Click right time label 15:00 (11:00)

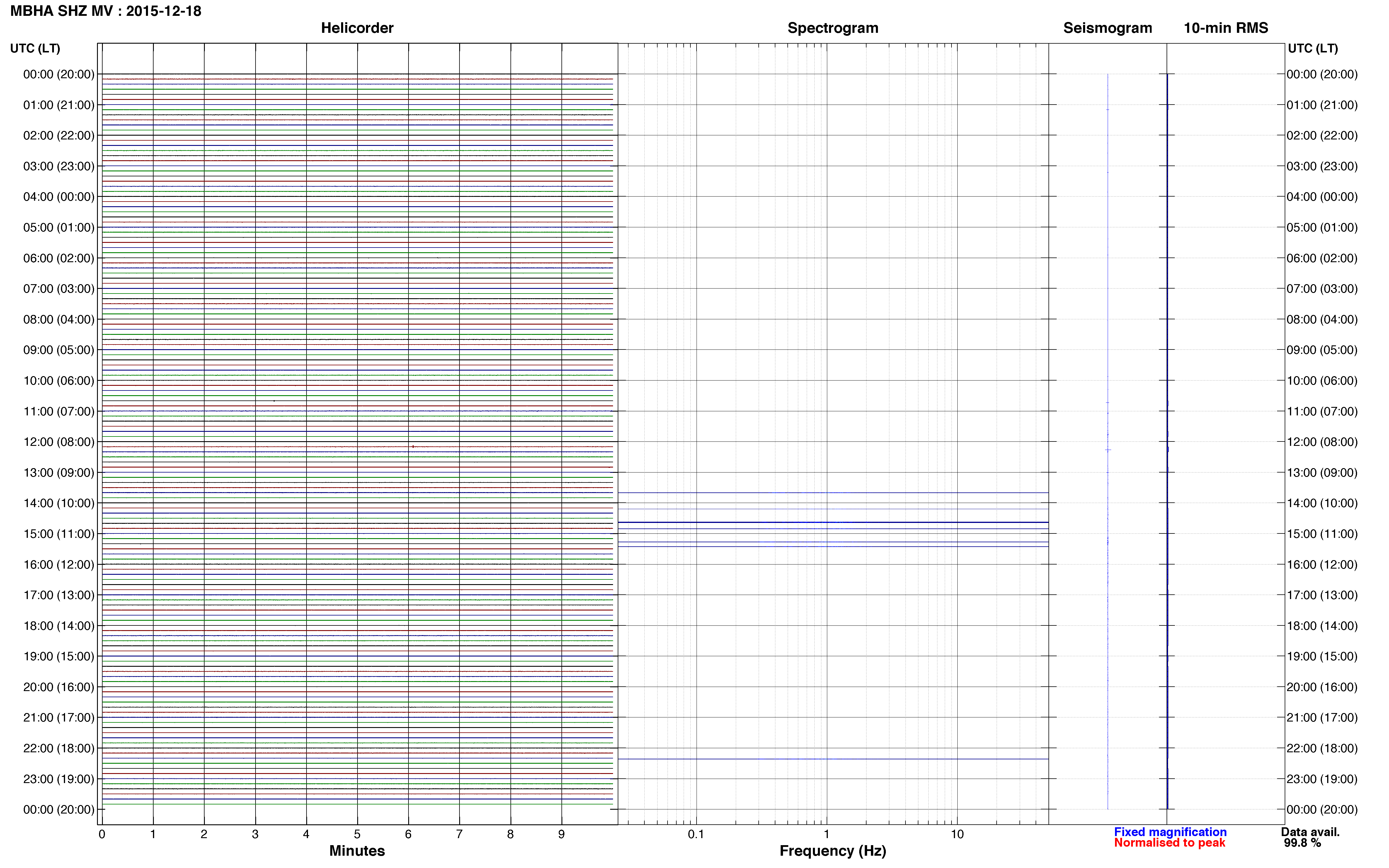pyautogui.click(x=1322, y=534)
